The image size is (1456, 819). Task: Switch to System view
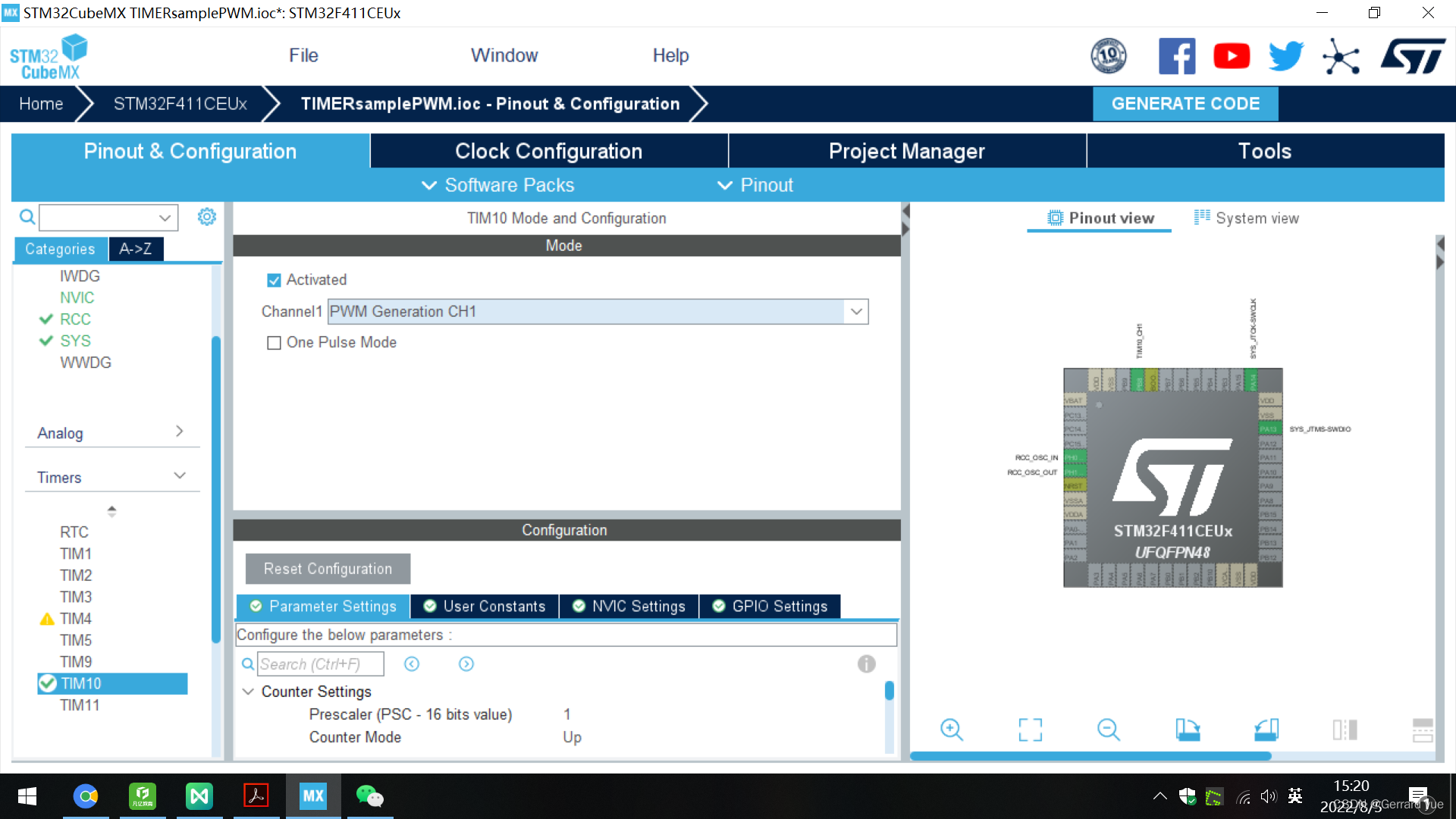pos(1247,218)
